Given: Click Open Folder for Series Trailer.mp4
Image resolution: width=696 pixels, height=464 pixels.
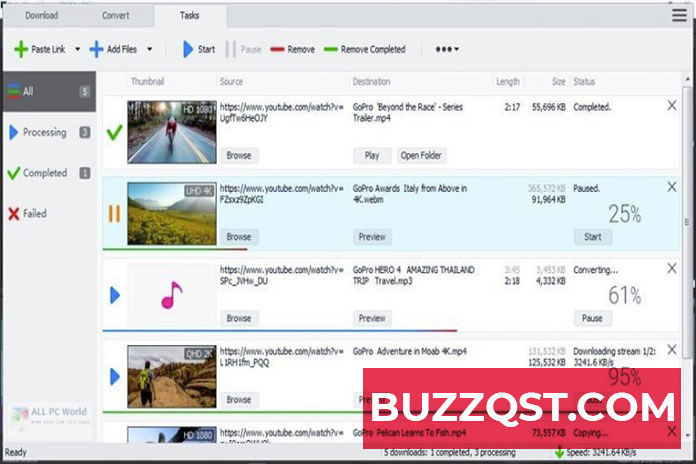Looking at the screenshot, I should click(421, 155).
